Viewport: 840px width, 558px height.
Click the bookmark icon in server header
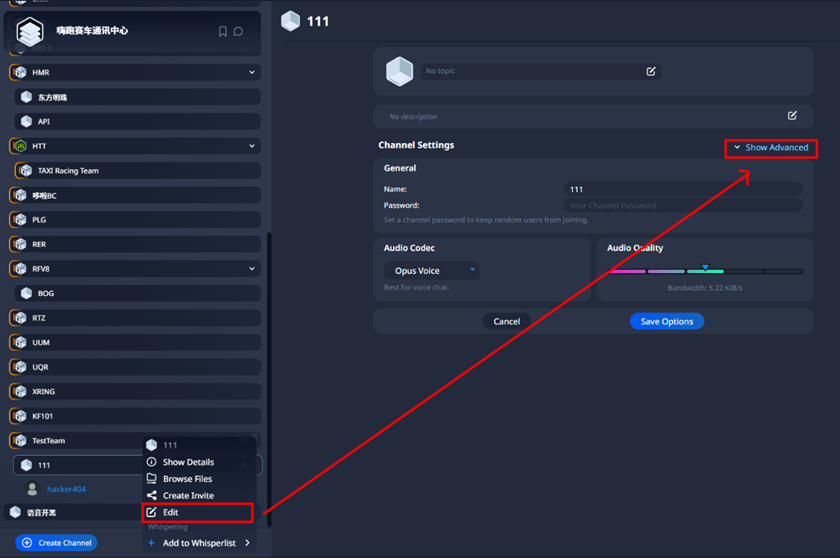(222, 32)
